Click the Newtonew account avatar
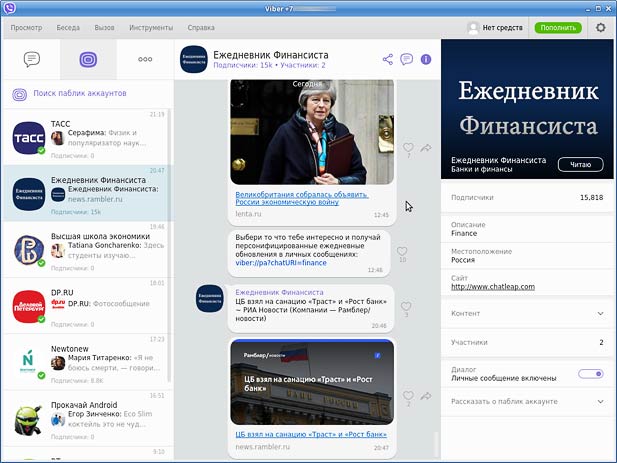Screen dimensions: 617x463 click(x=29, y=363)
